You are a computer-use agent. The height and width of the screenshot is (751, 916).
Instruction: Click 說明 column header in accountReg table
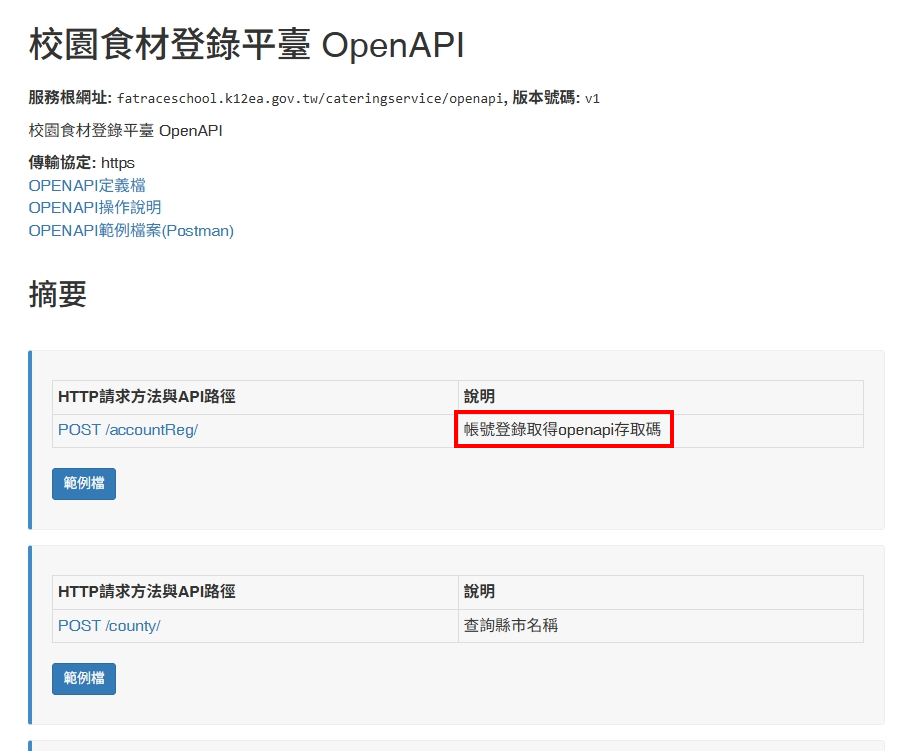pyautogui.click(x=479, y=397)
